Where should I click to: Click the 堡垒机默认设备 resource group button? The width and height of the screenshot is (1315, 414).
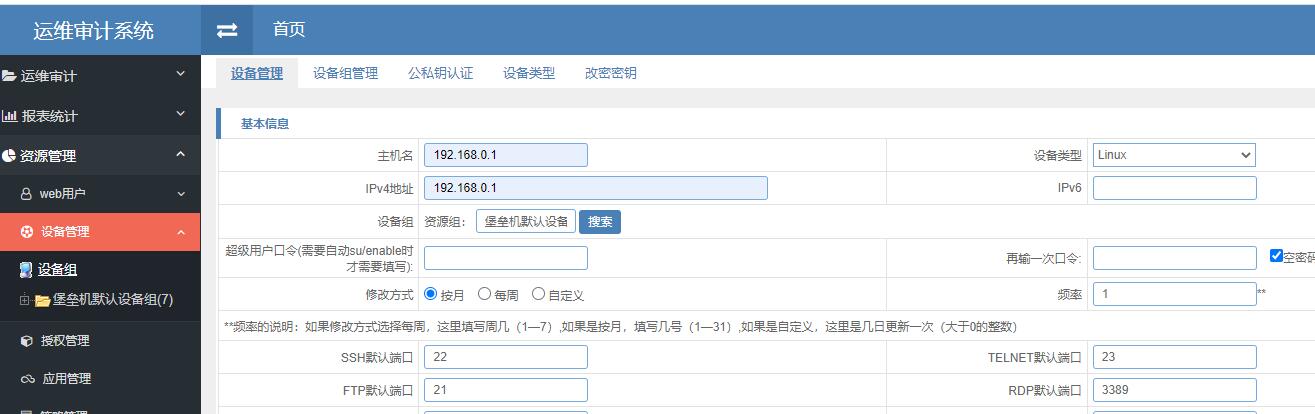tap(526, 222)
